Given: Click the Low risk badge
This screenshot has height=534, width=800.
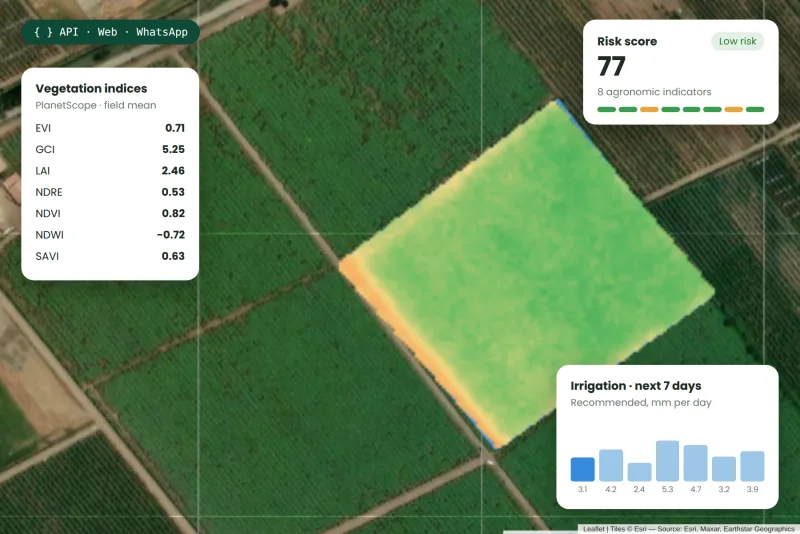Looking at the screenshot, I should click(737, 41).
